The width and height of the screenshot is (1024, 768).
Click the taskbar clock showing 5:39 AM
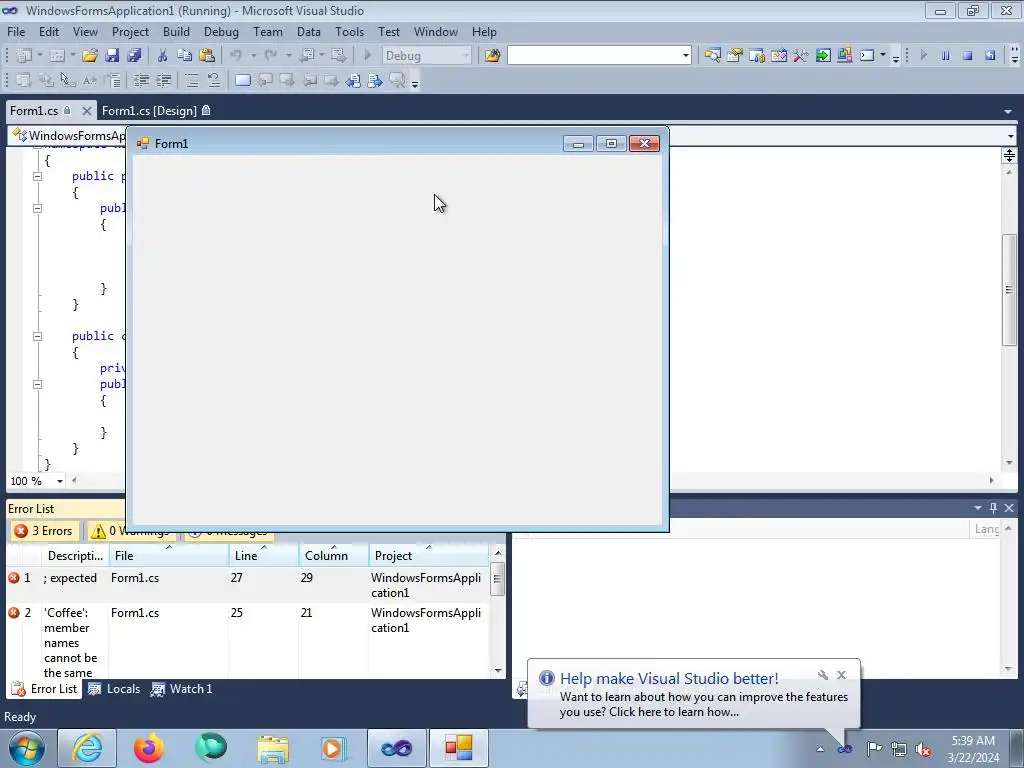coord(973,749)
